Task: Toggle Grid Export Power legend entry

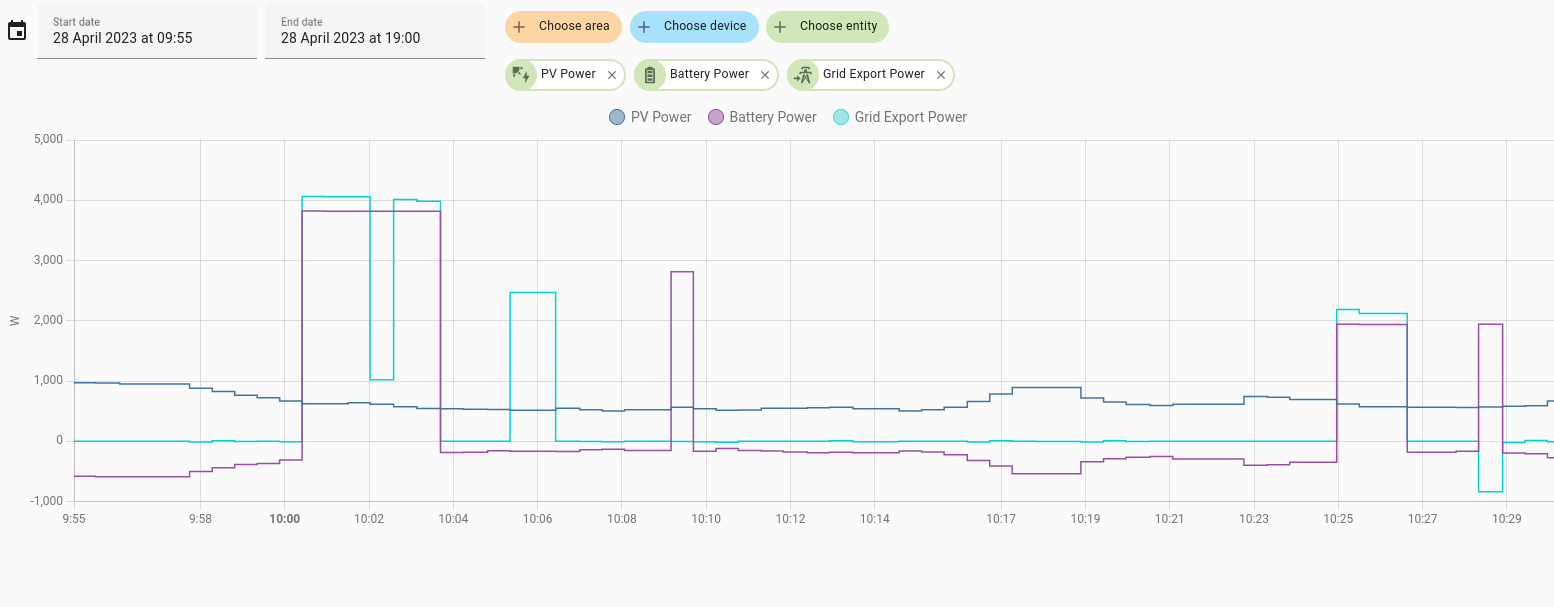Action: point(900,117)
